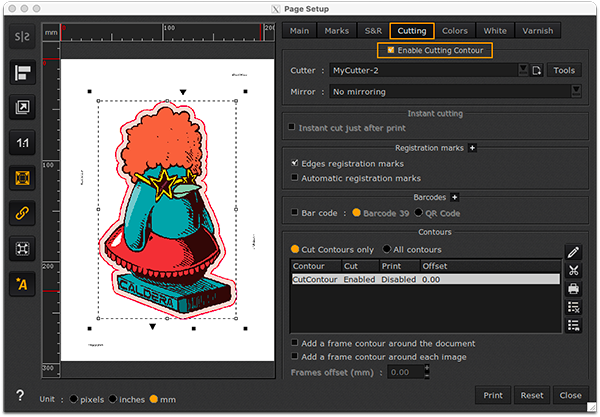Click the Frames offset stepper arrows
600x417 pixels.
click(x=427, y=371)
